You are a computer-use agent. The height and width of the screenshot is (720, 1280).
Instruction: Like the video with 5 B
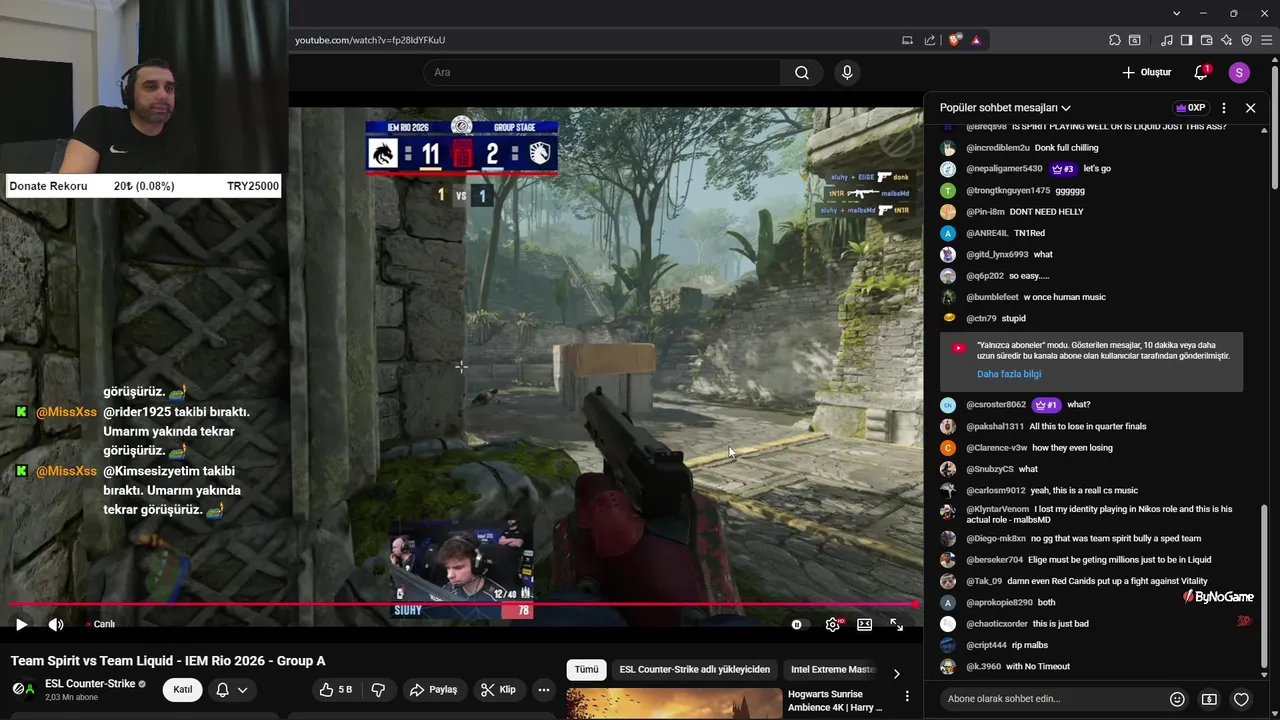pyautogui.click(x=335, y=690)
